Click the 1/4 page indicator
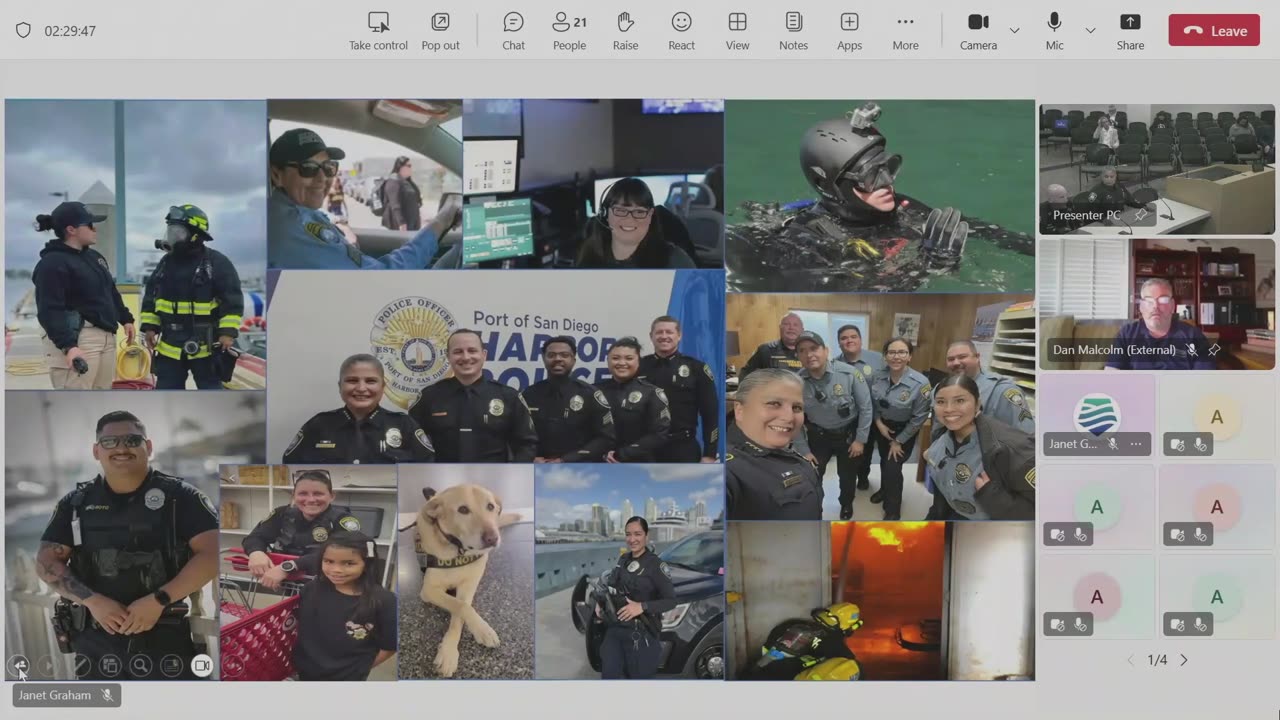Image resolution: width=1280 pixels, height=720 pixels. coord(1157,660)
